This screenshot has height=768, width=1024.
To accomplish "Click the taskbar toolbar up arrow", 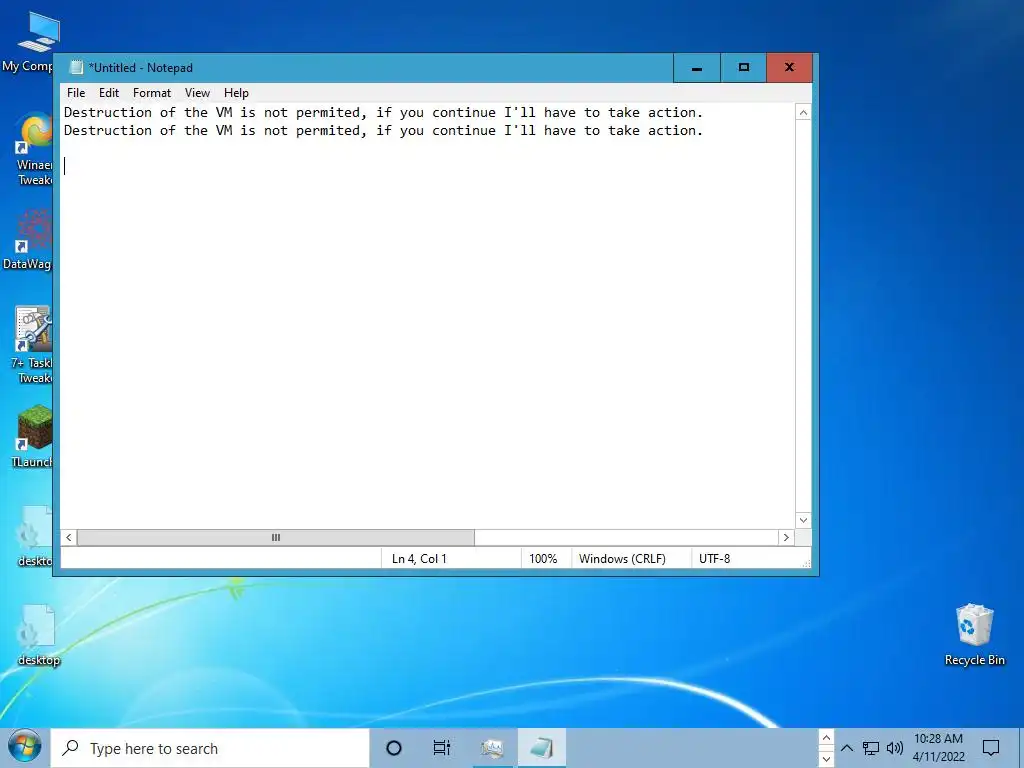I will tap(826, 738).
